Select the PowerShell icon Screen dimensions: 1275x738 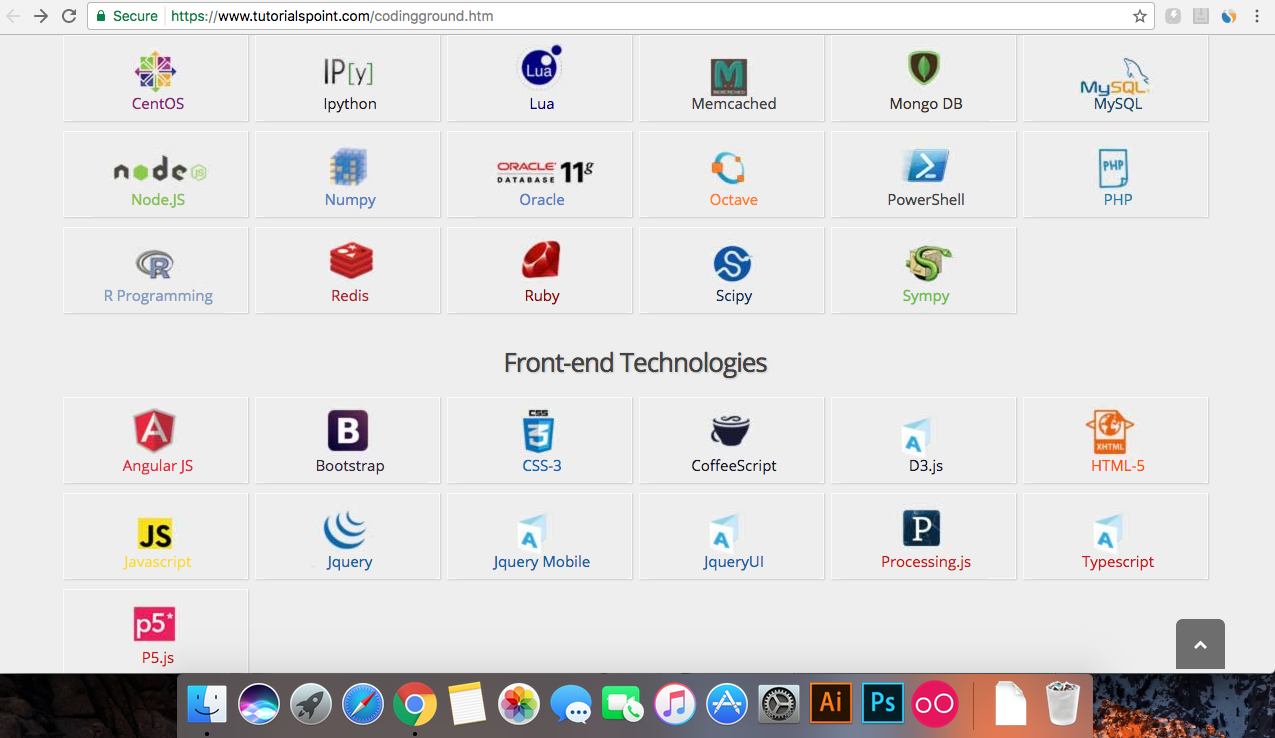point(925,166)
